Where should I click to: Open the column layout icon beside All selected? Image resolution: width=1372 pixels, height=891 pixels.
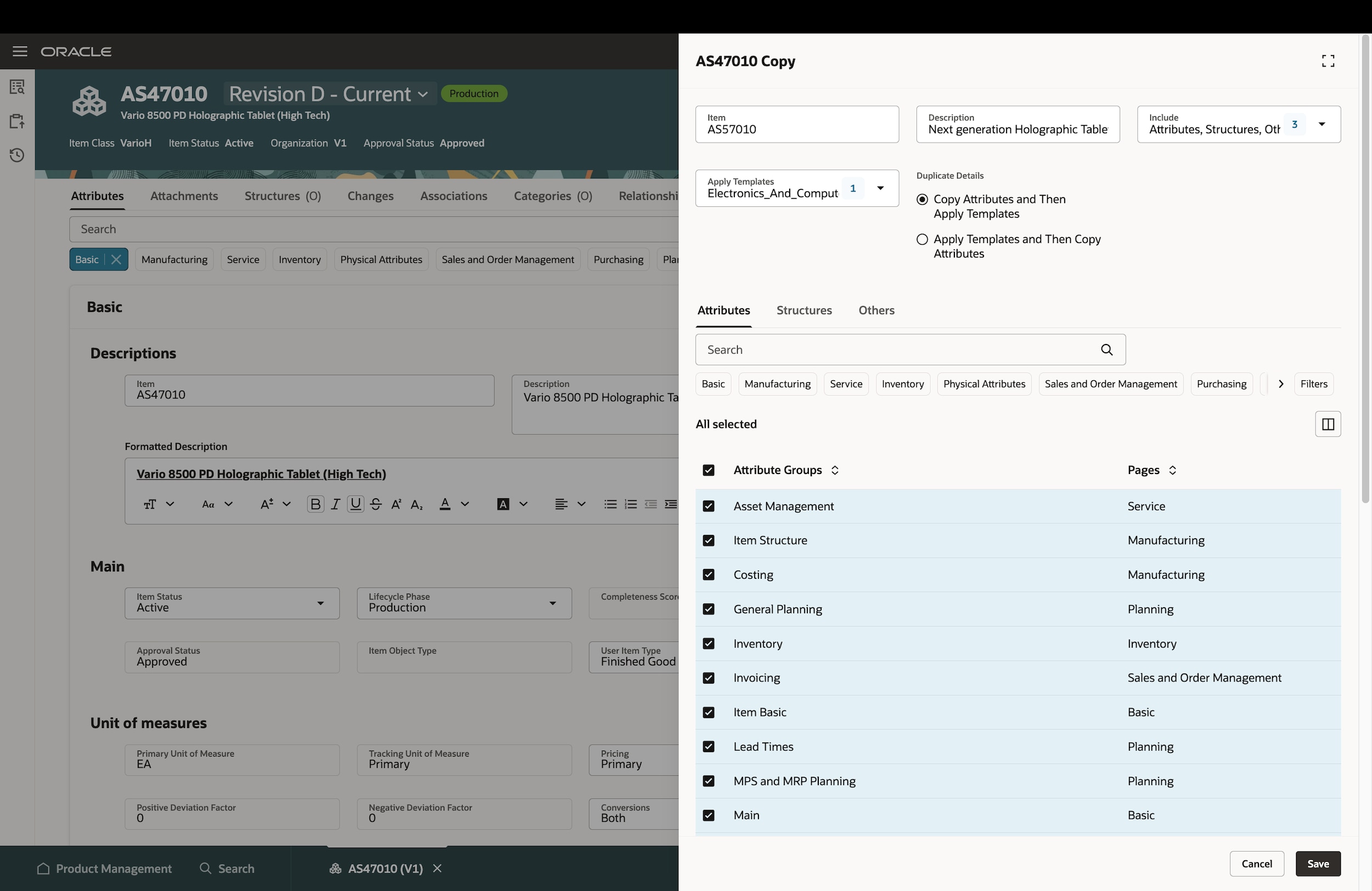click(1327, 424)
